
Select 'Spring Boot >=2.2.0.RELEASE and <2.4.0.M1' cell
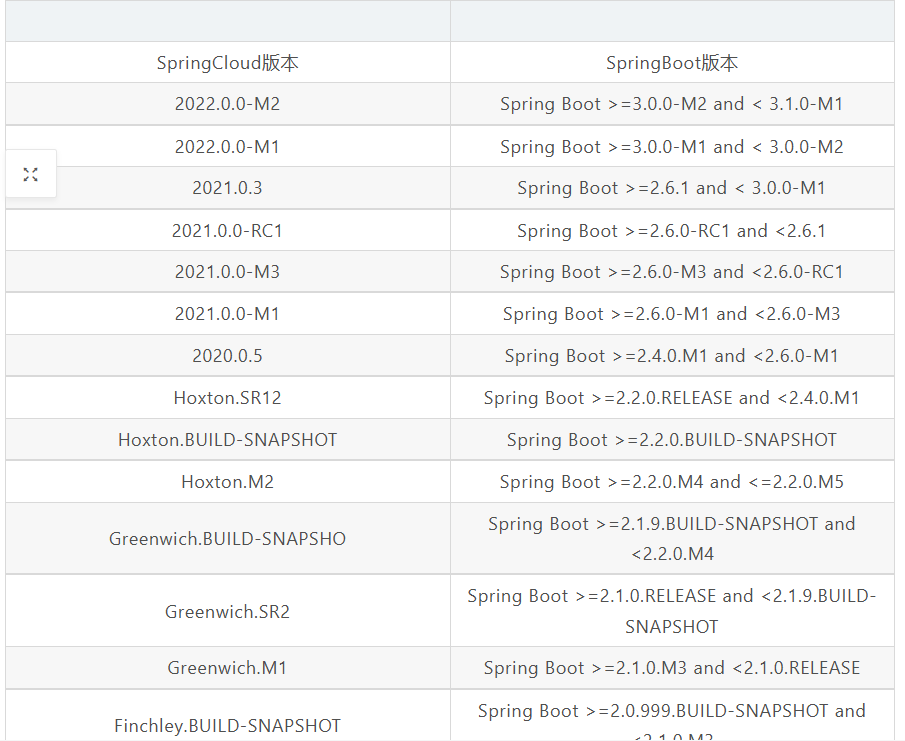[672, 398]
